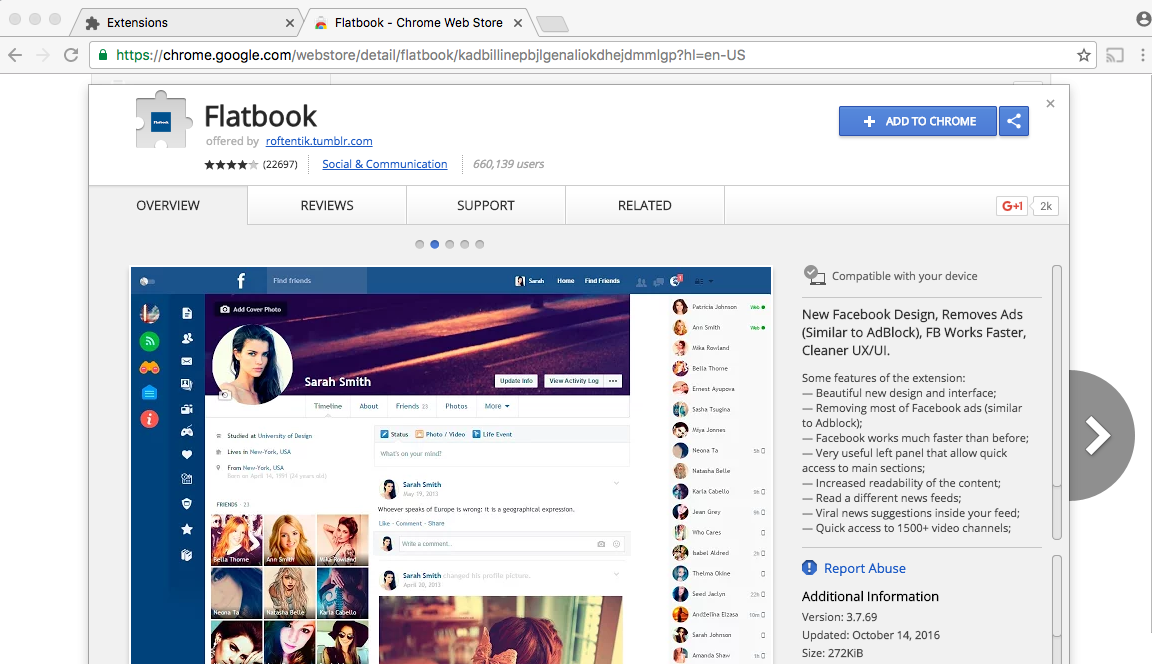The width and height of the screenshot is (1152, 664).
Task: Click the G+1 button
Action: click(x=1012, y=206)
